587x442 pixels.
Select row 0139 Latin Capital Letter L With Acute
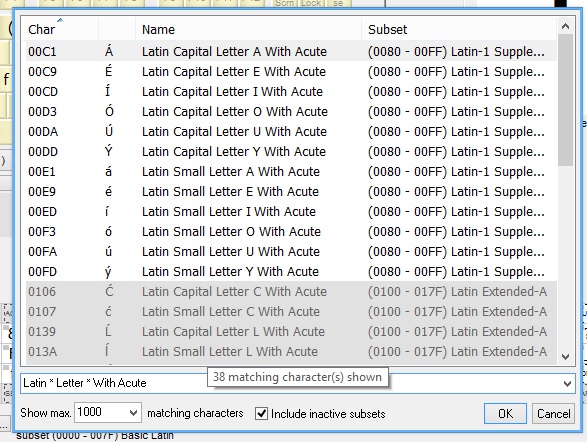tap(291, 332)
